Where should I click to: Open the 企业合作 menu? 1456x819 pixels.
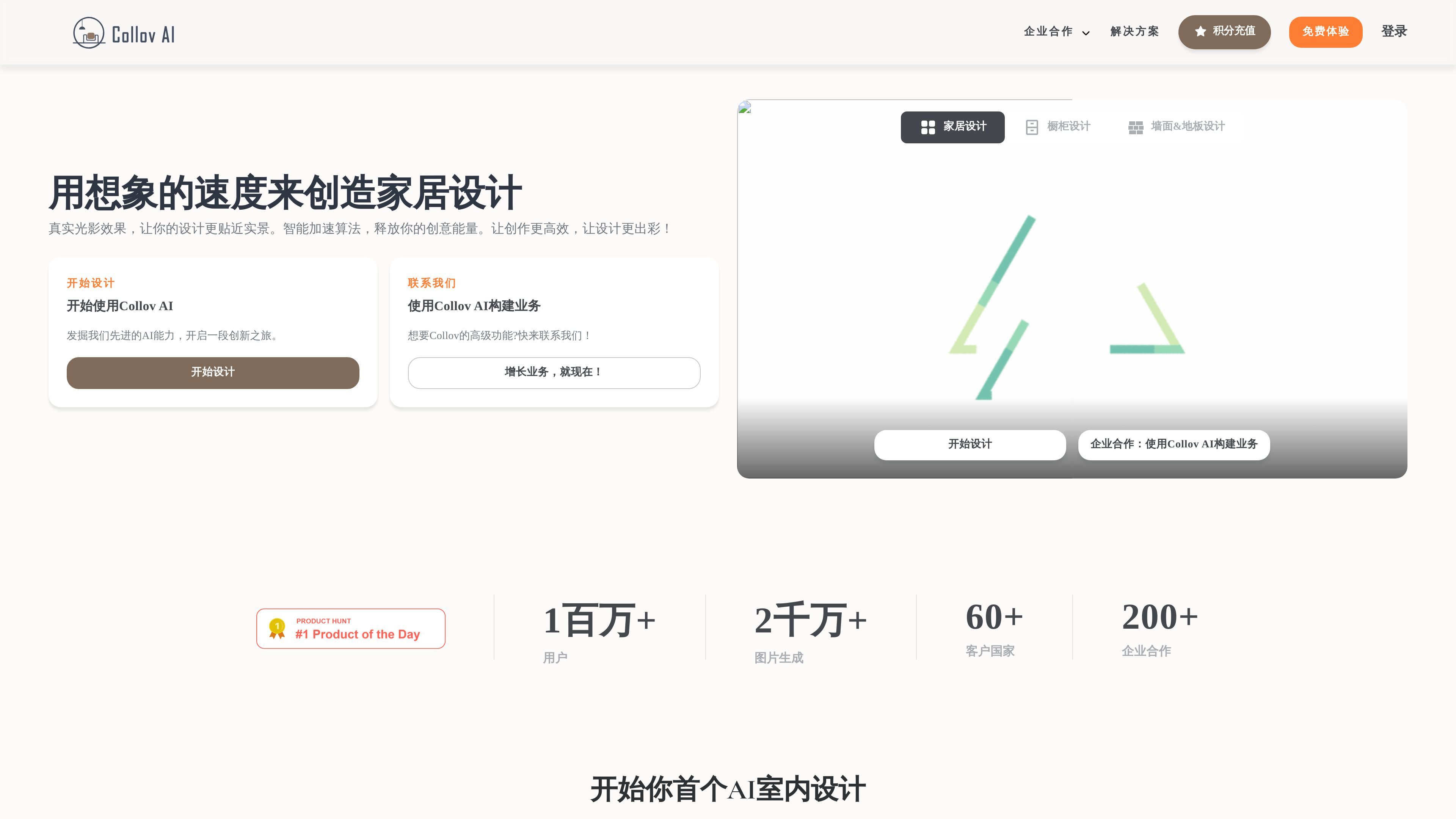(1056, 31)
